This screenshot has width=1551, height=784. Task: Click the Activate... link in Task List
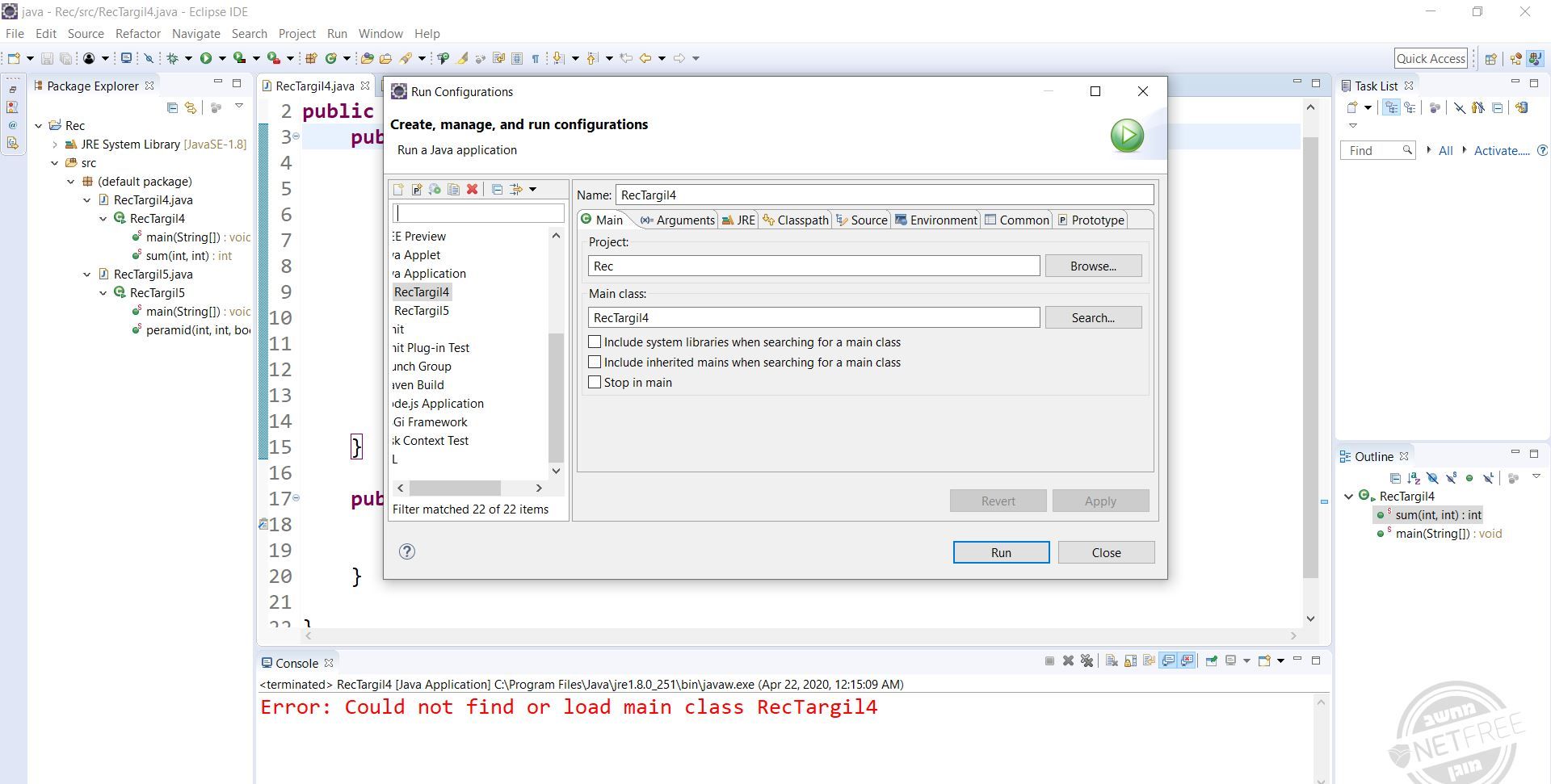(1502, 150)
